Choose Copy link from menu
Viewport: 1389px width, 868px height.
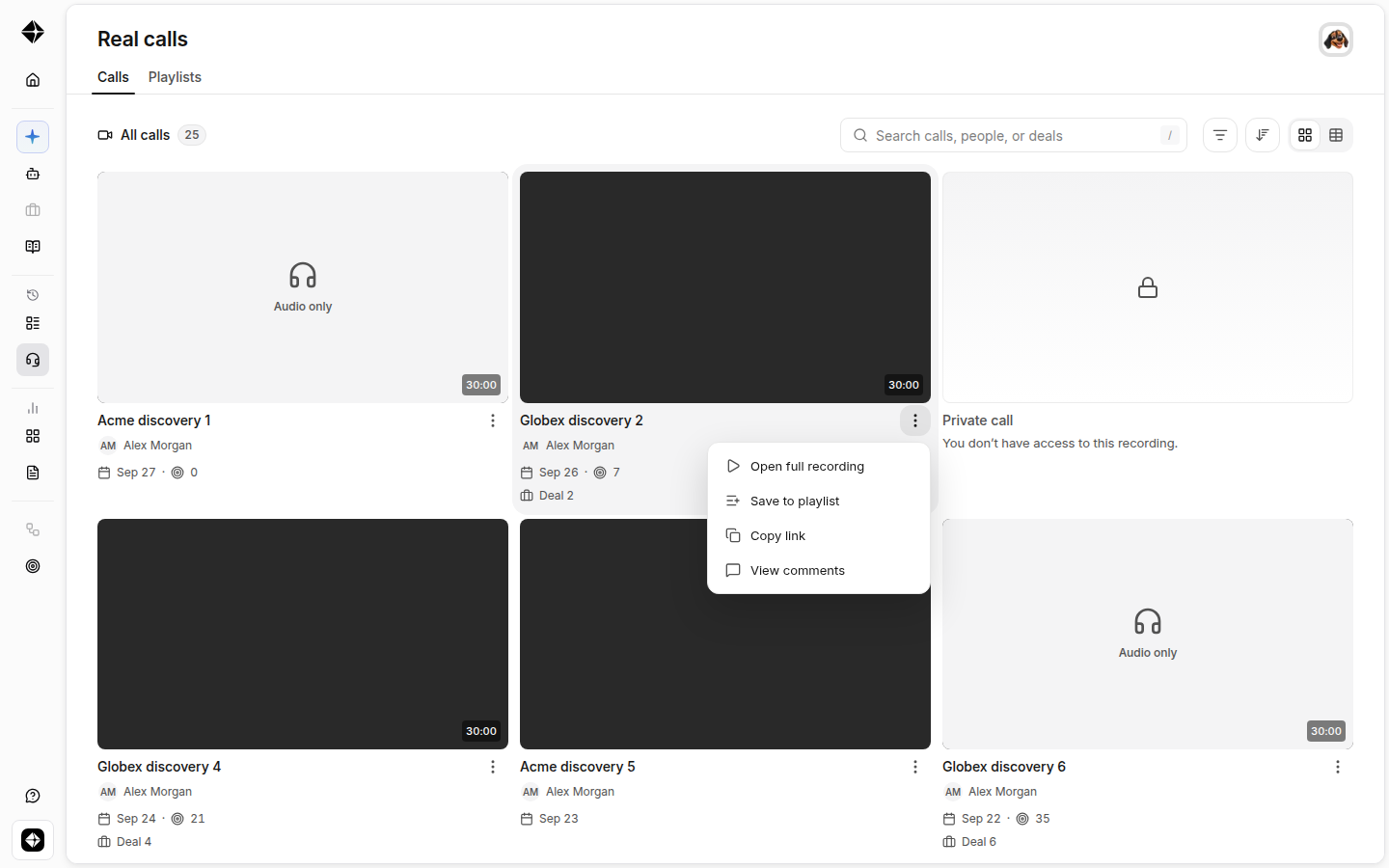(819, 536)
